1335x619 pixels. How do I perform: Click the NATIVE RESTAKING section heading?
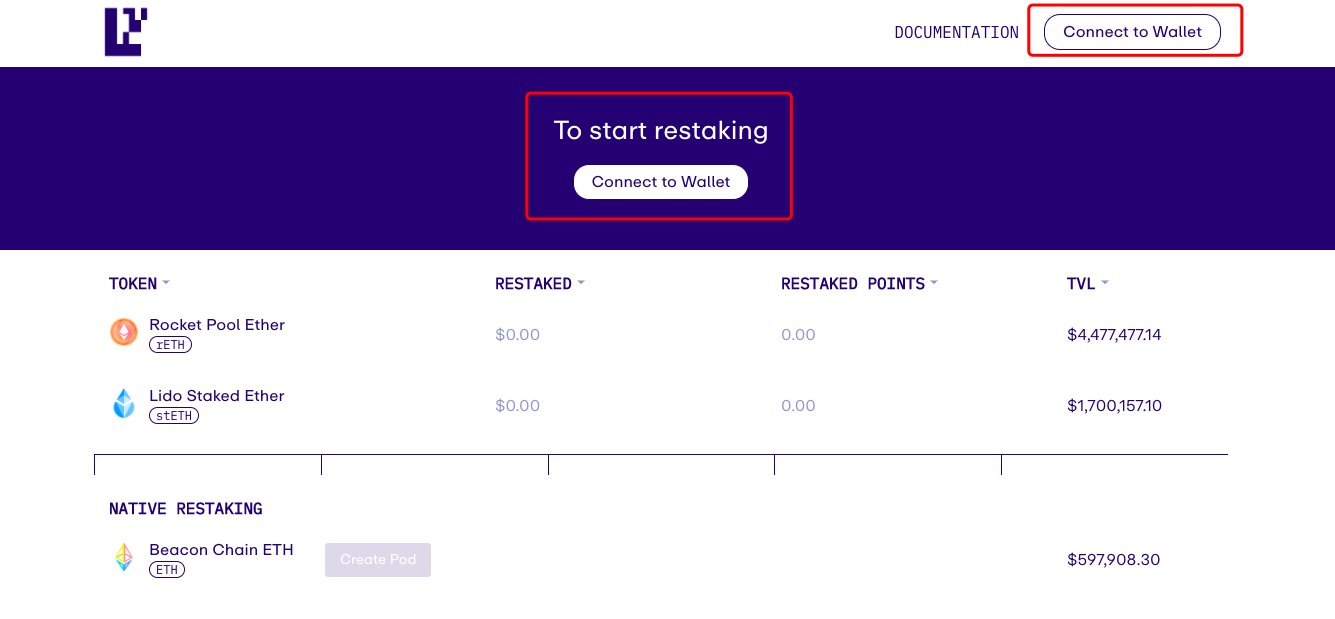pyautogui.click(x=186, y=509)
